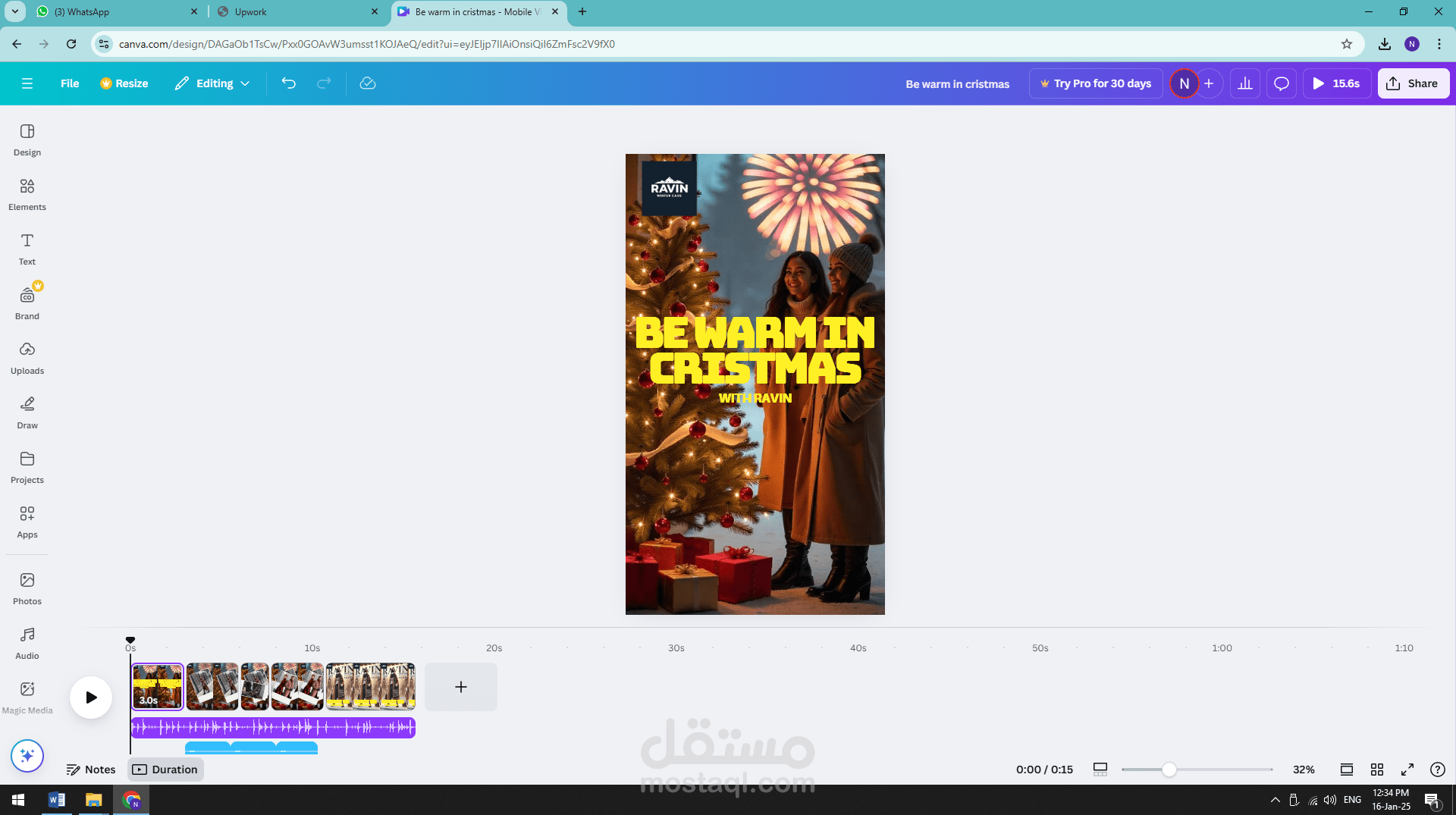Open the Uploads panel
Viewport: 1456px width, 815px height.
click(x=27, y=359)
